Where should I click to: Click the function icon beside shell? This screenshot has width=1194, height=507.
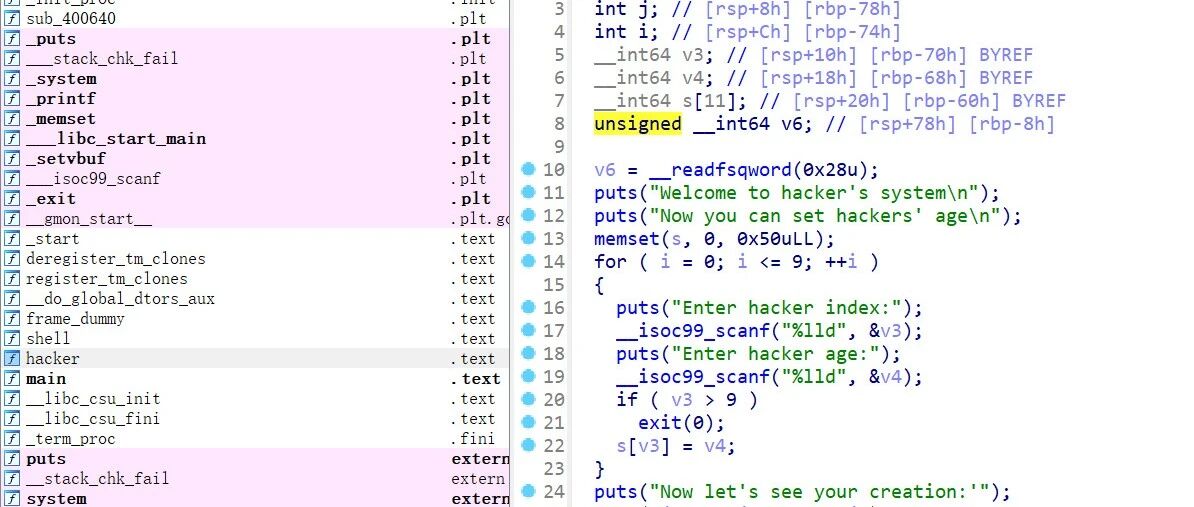click(x=11, y=339)
